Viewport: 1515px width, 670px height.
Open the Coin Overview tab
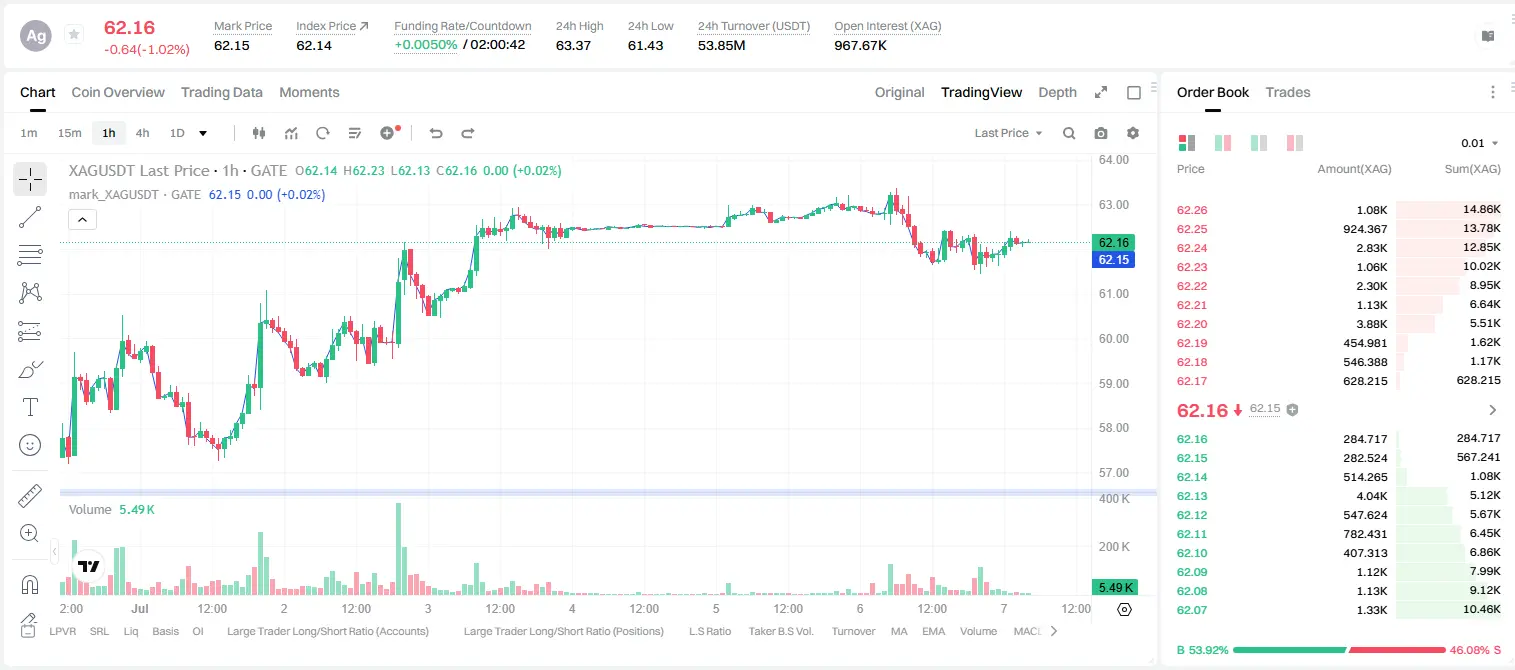click(x=118, y=92)
